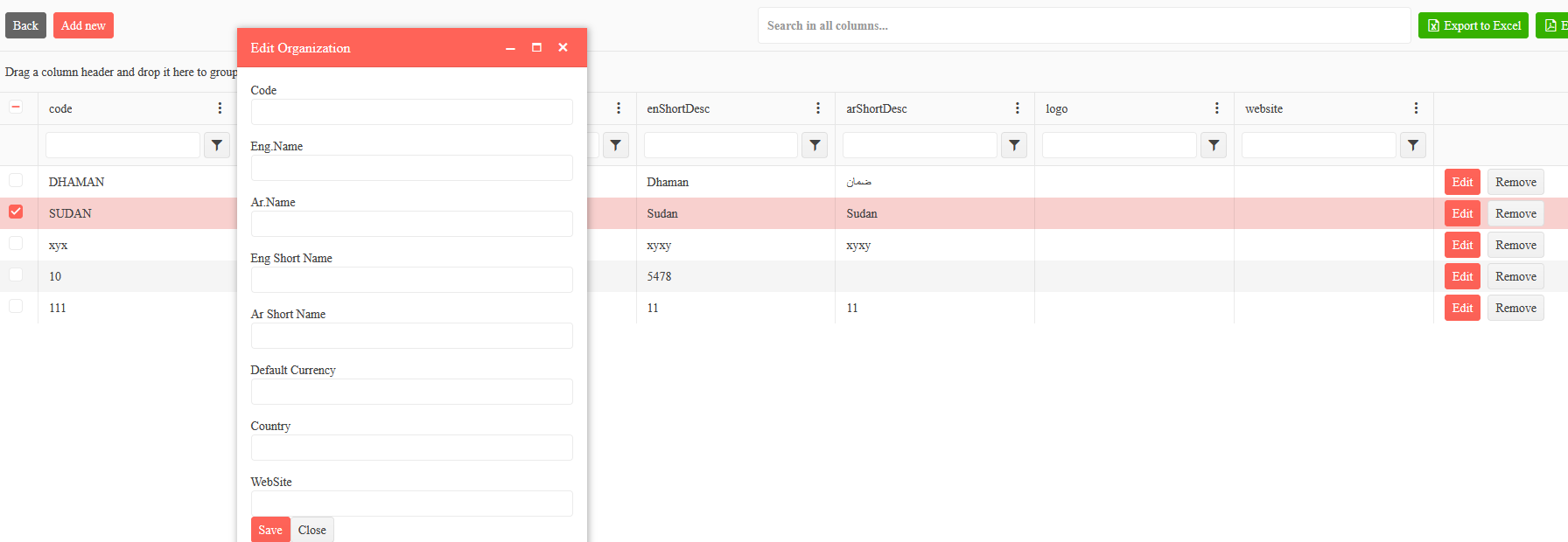Open the website column options menu
Image resolution: width=1568 pixels, height=542 pixels.
point(1416,108)
